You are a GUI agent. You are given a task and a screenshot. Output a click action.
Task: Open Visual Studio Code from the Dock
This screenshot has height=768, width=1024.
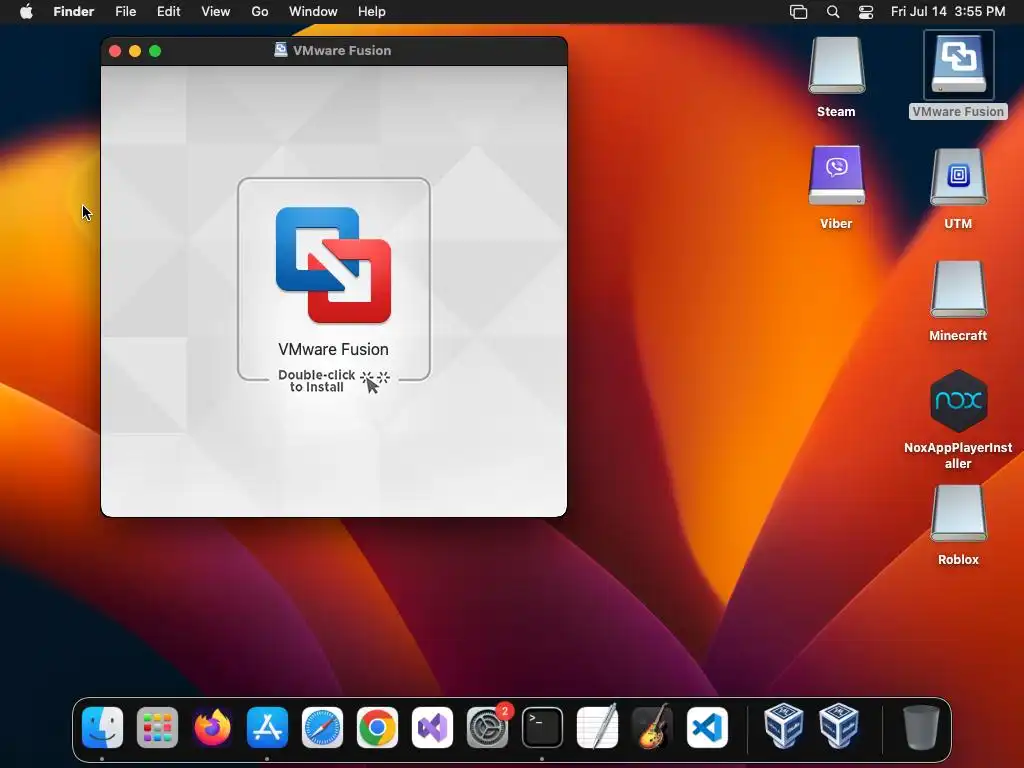pos(707,727)
